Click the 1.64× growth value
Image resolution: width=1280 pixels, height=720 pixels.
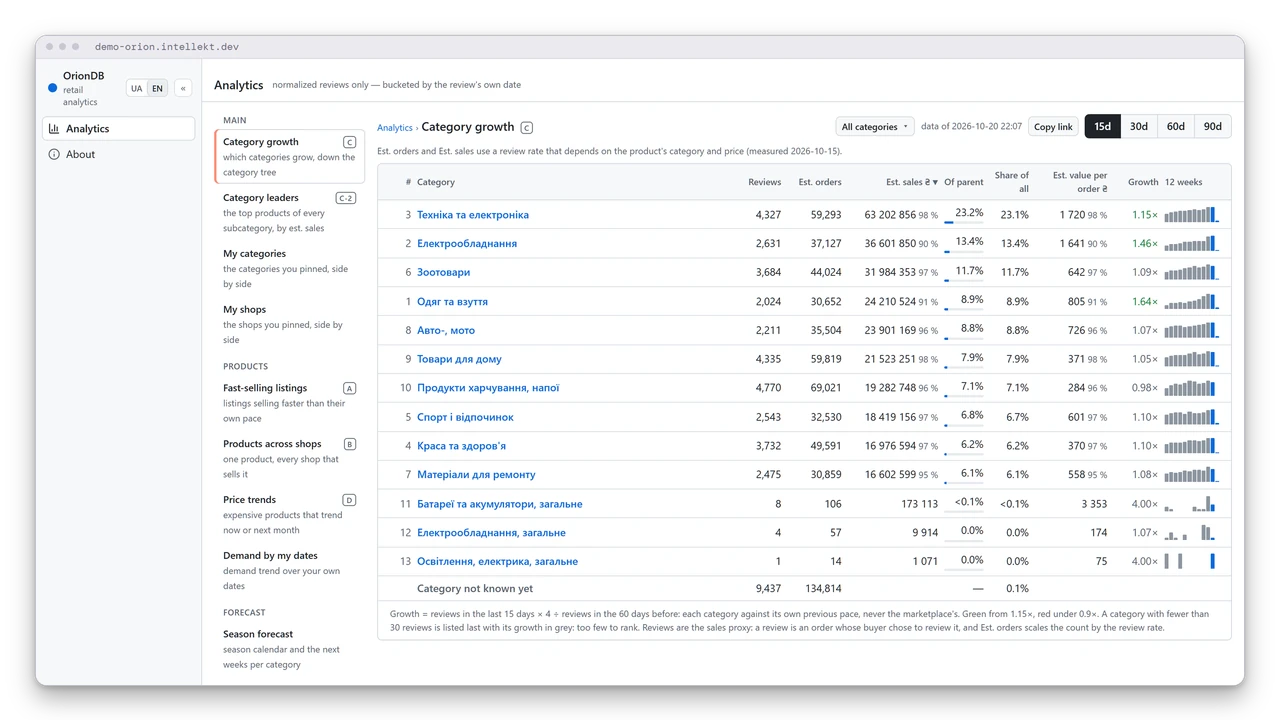(1145, 301)
